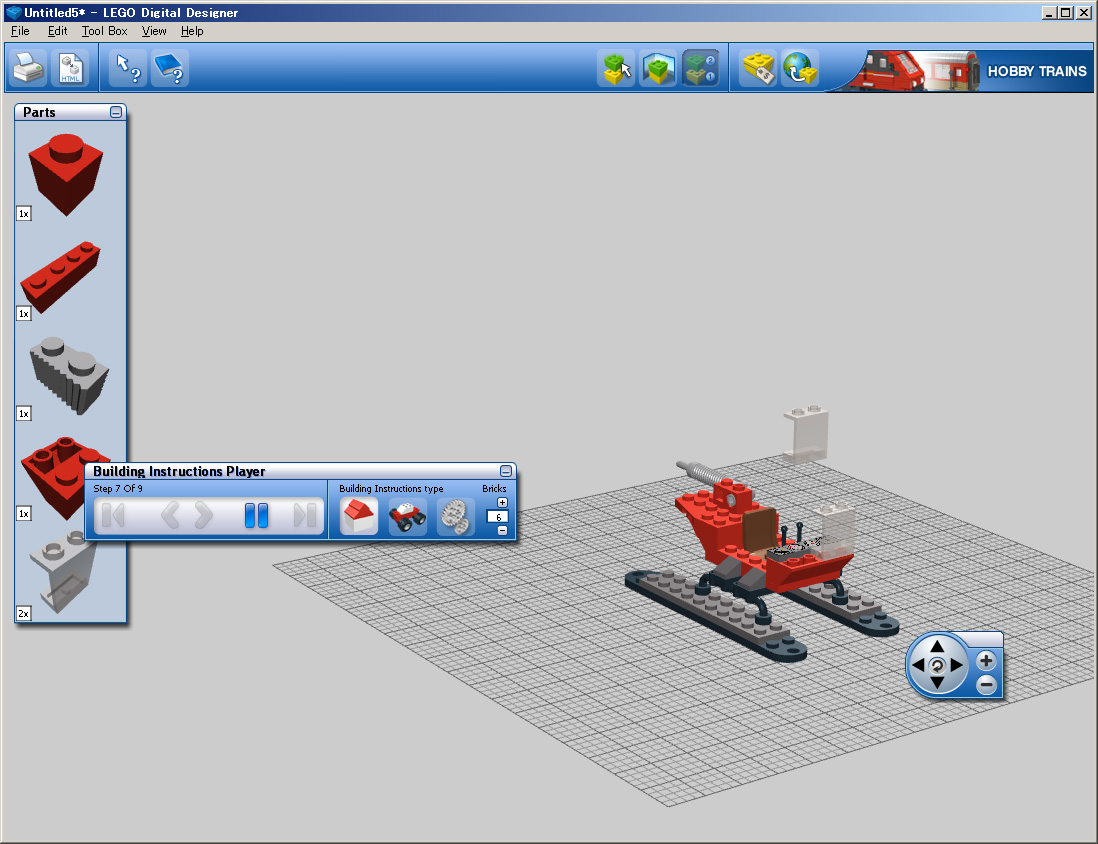Click the Hobby Trains banner
Screen dimensions: 1098x844
963,70
